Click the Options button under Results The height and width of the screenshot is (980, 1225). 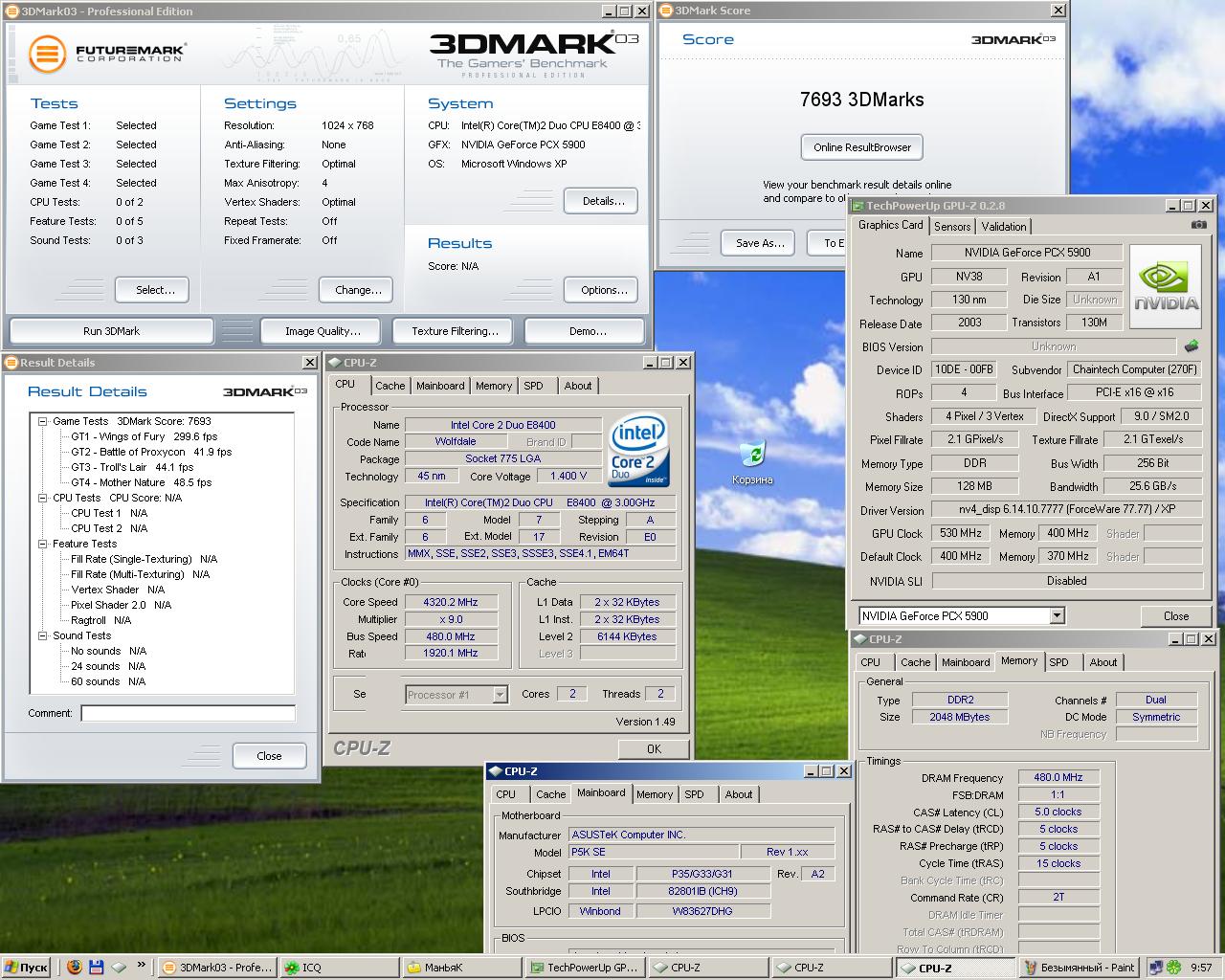(603, 290)
